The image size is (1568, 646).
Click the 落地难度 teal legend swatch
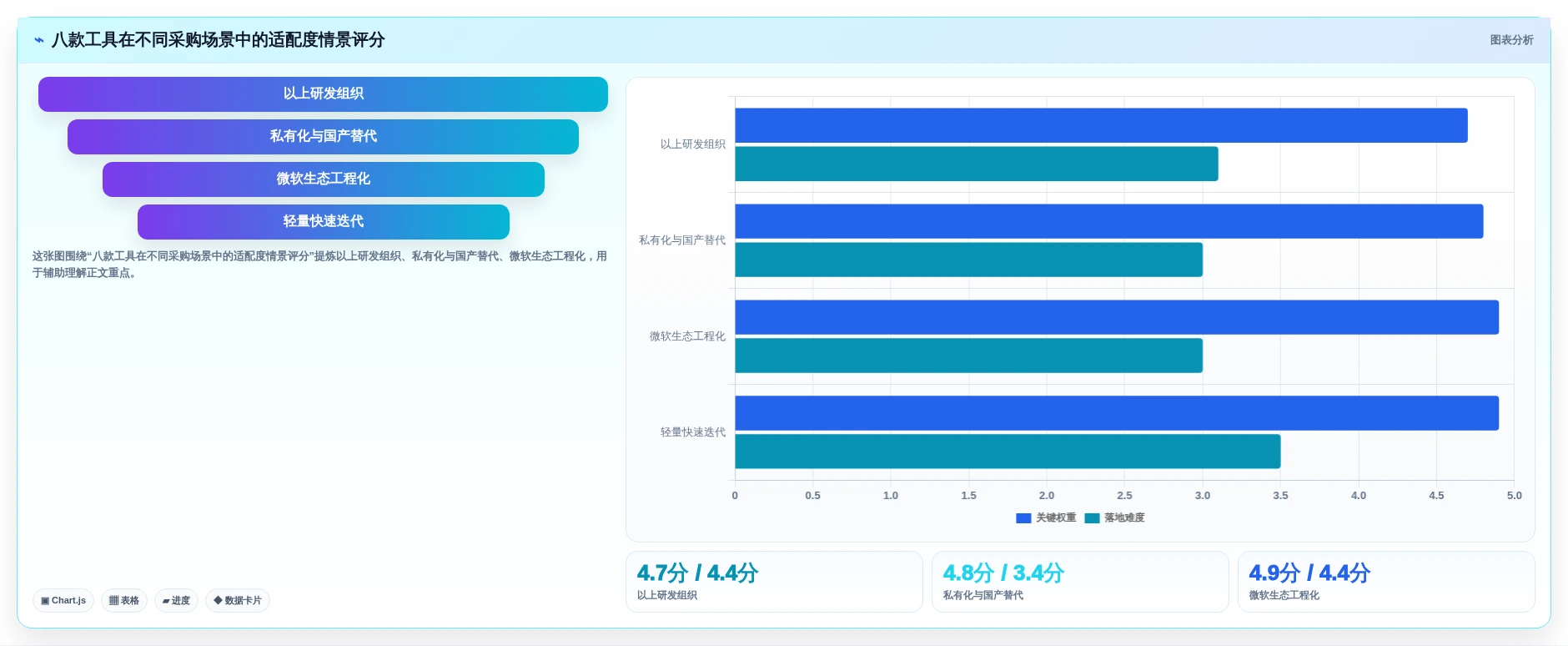[1092, 518]
